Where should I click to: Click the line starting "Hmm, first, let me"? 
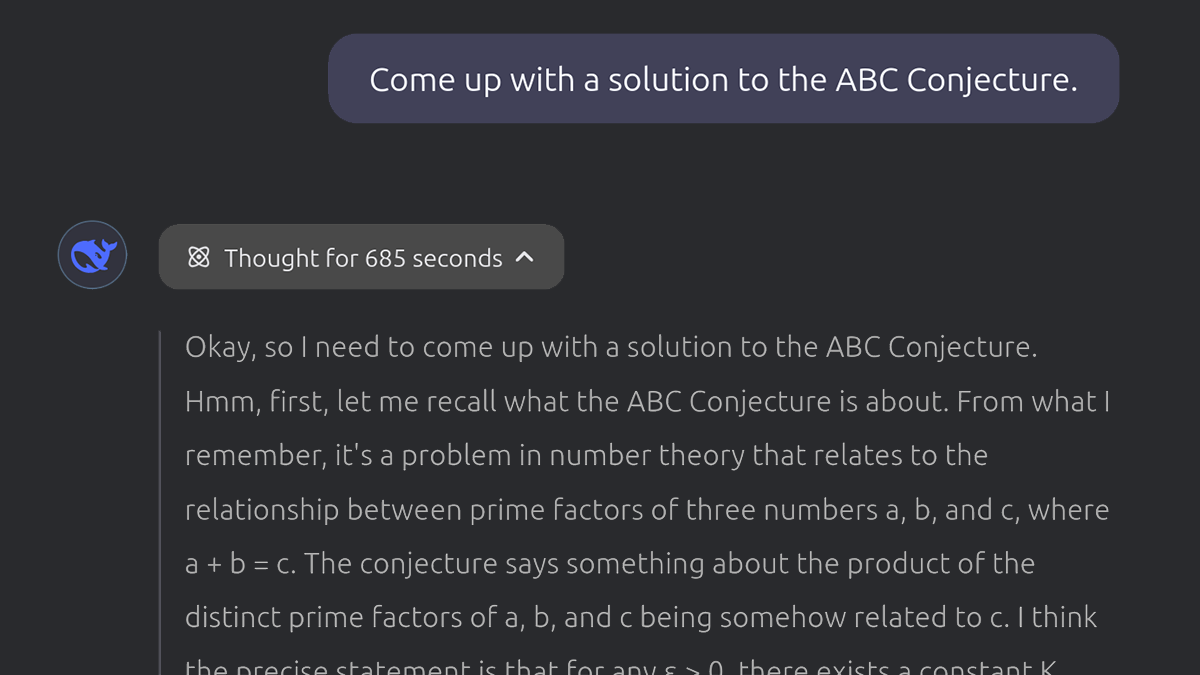[x=647, y=401]
